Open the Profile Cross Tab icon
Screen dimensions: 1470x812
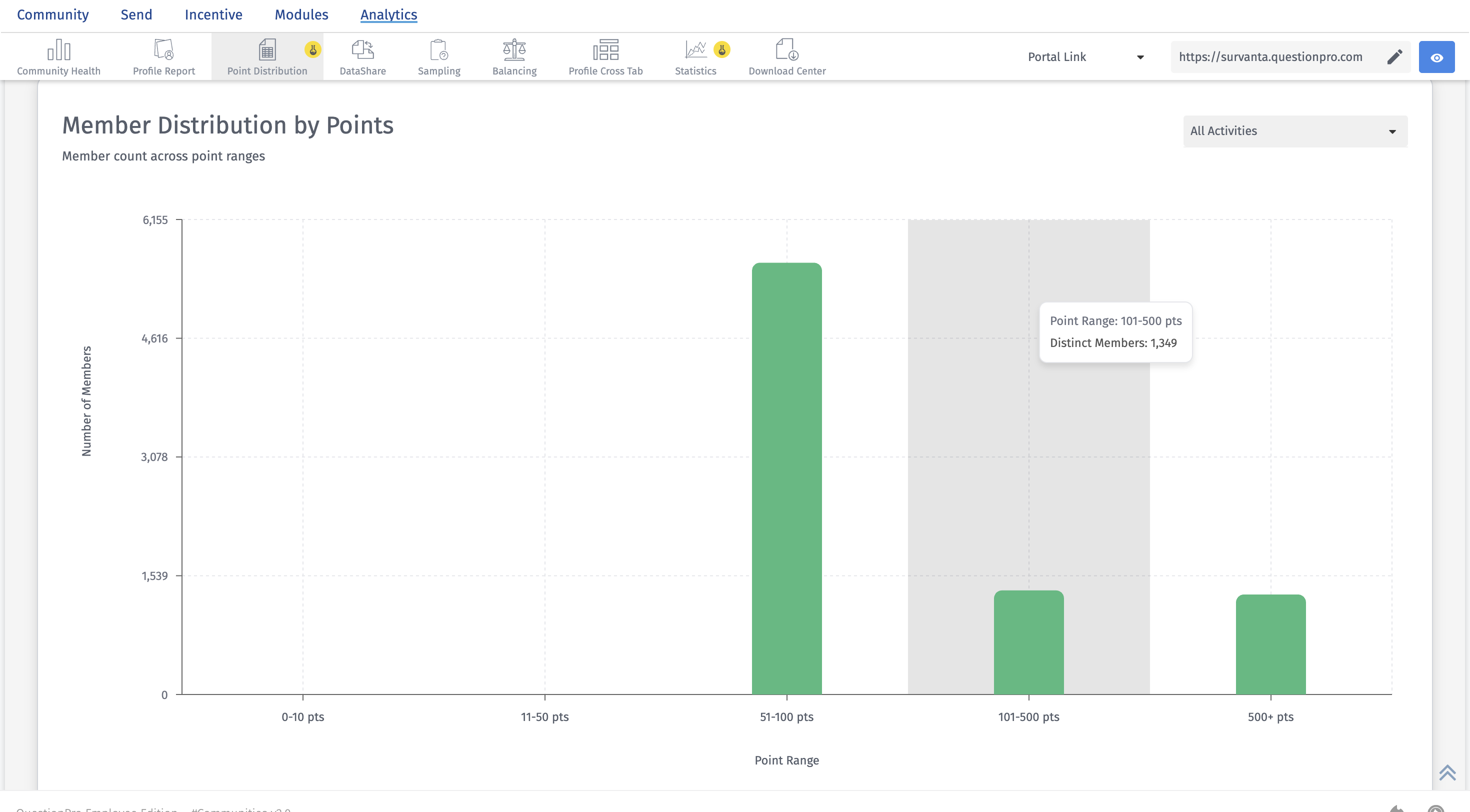[x=605, y=50]
